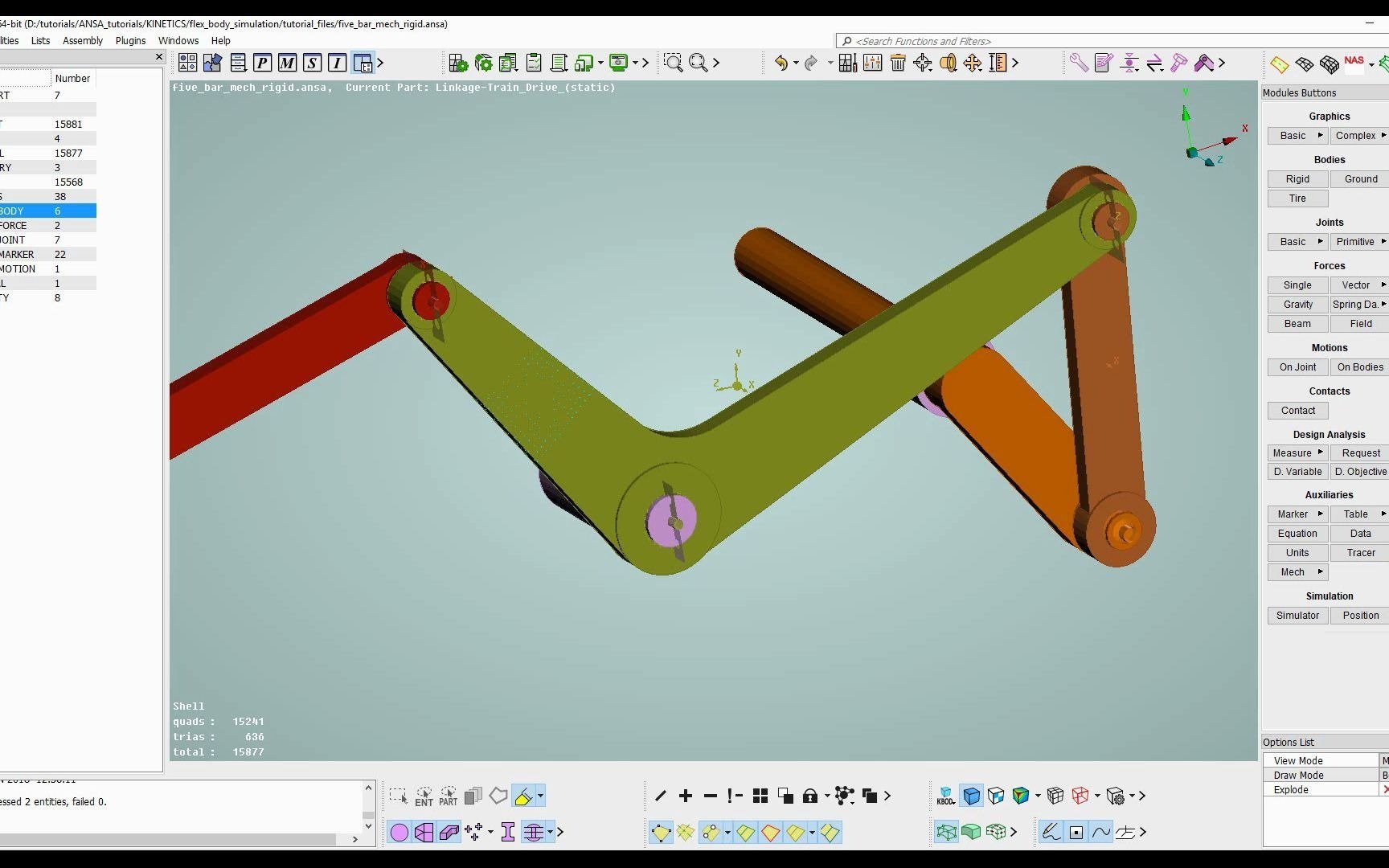Open the Properties 'P' list icon
This screenshot has height=868, width=1389.
[x=262, y=63]
